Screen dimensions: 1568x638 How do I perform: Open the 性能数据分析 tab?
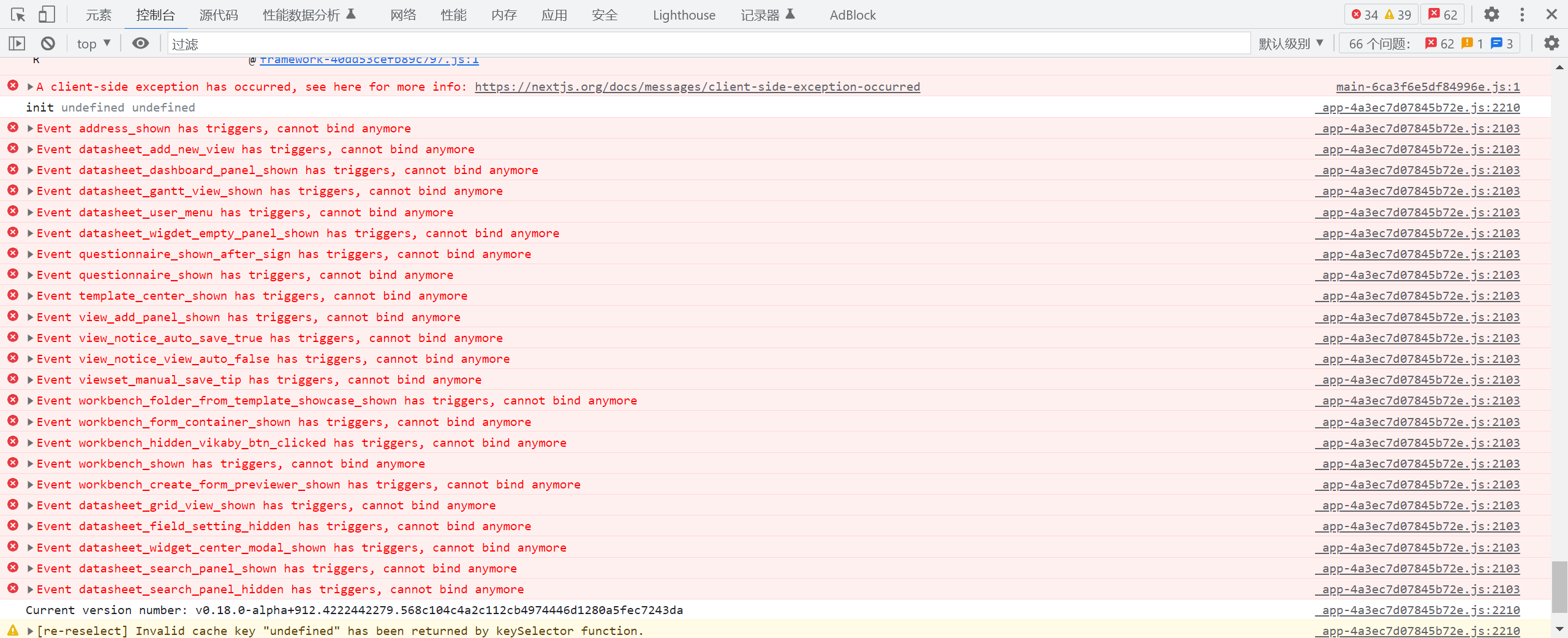point(309,15)
